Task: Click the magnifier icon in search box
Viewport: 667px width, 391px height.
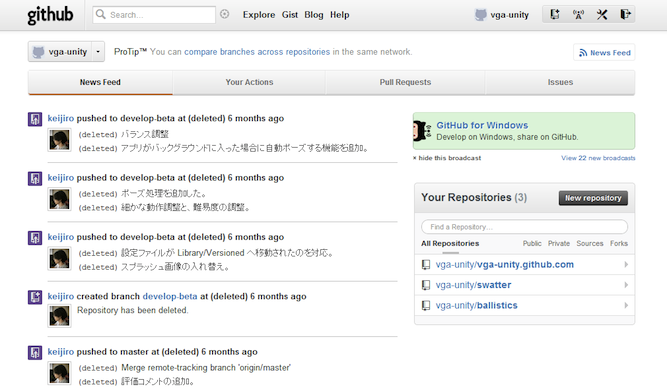Action: click(100, 14)
